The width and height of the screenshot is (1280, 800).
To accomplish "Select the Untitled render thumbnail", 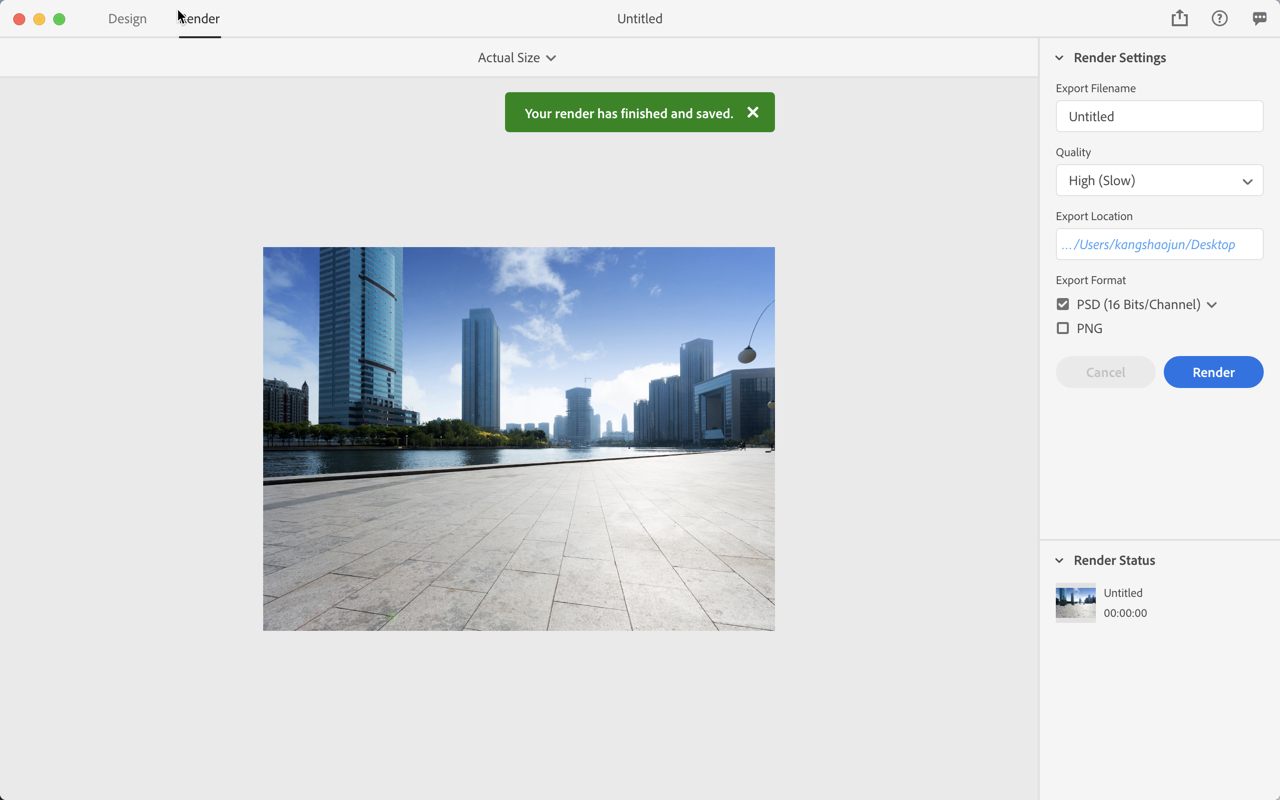I will [1075, 602].
